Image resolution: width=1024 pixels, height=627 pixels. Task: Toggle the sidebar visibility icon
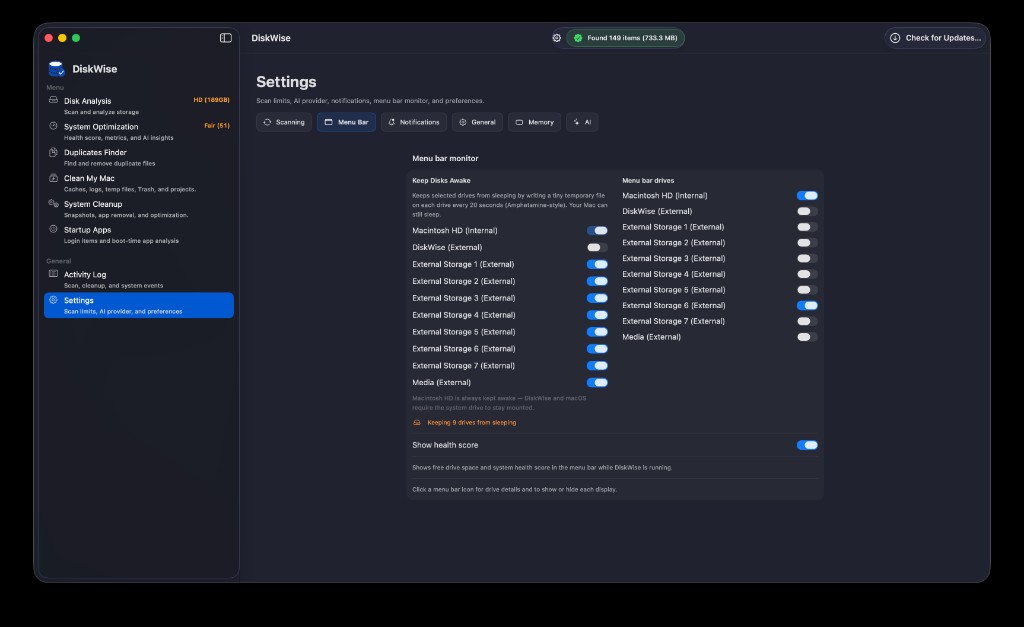pos(225,38)
